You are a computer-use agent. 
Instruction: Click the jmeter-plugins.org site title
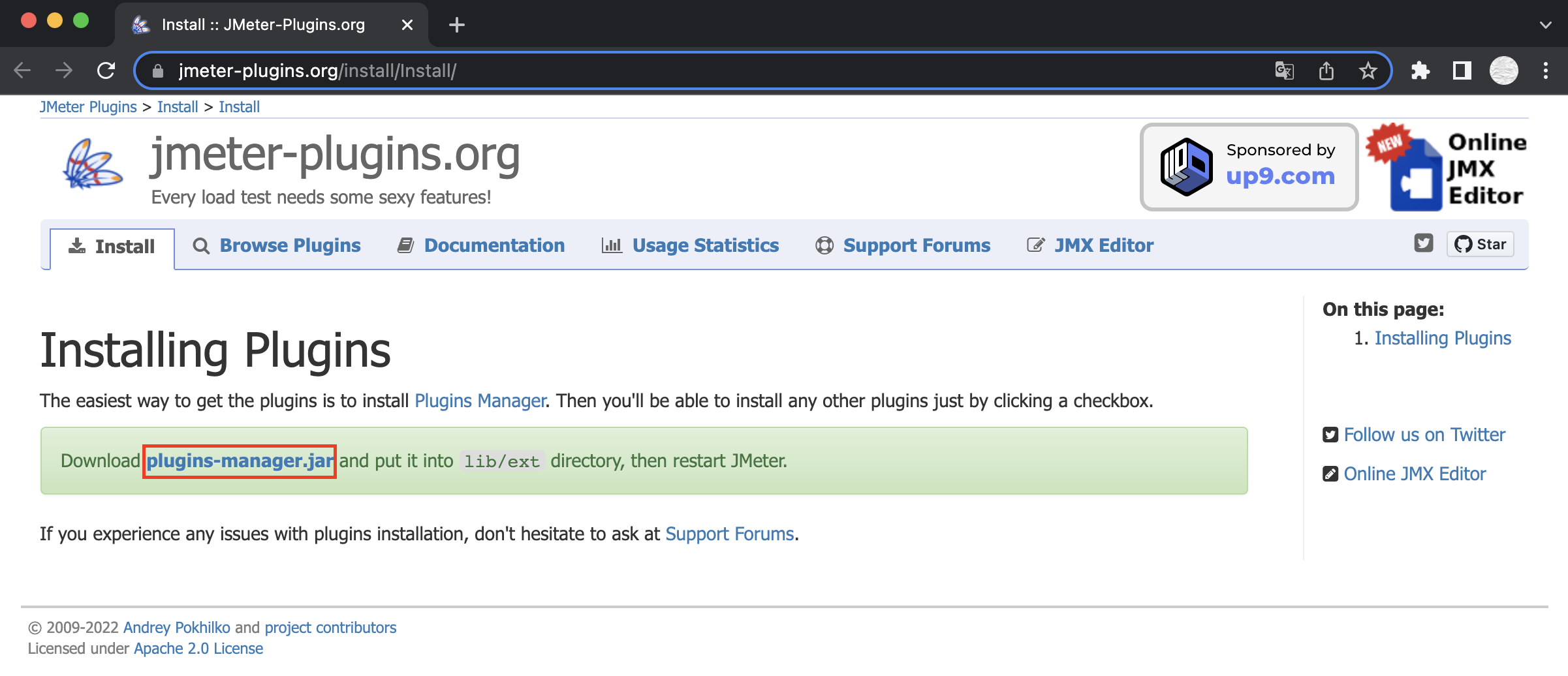pyautogui.click(x=336, y=155)
